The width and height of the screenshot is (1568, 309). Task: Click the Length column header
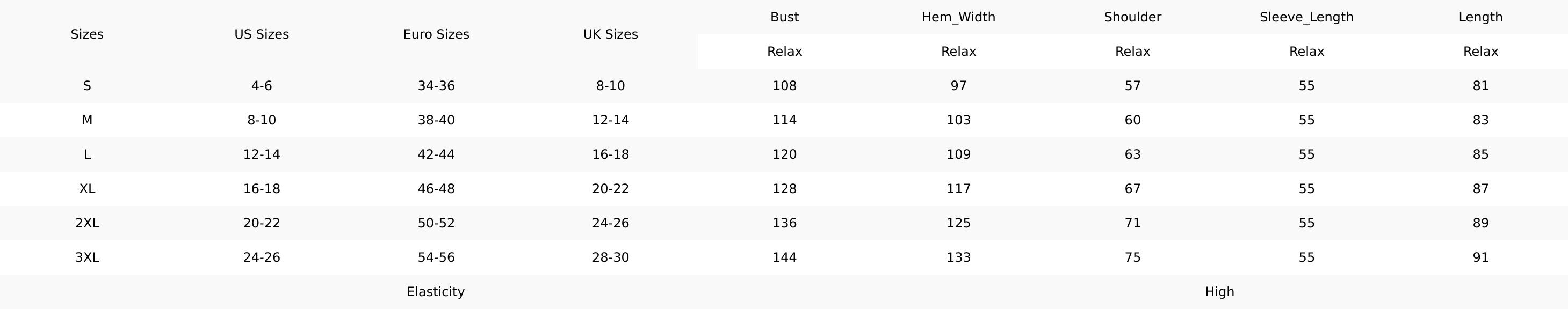click(1480, 17)
